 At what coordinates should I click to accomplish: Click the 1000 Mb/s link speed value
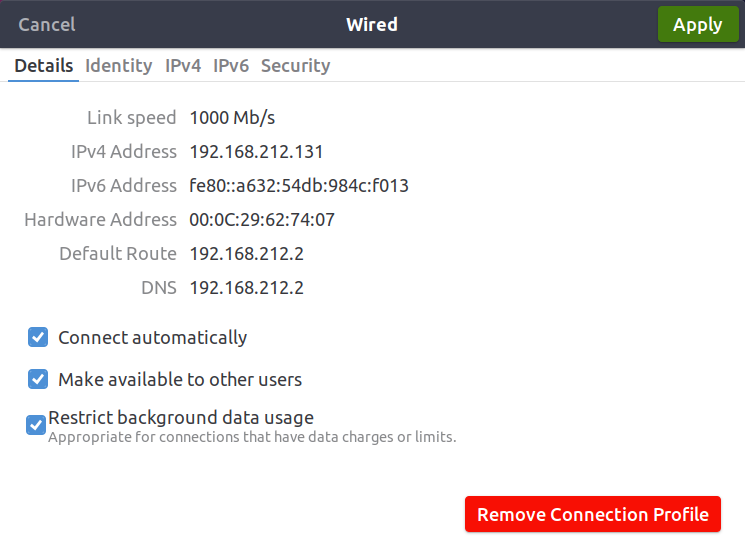click(x=232, y=118)
